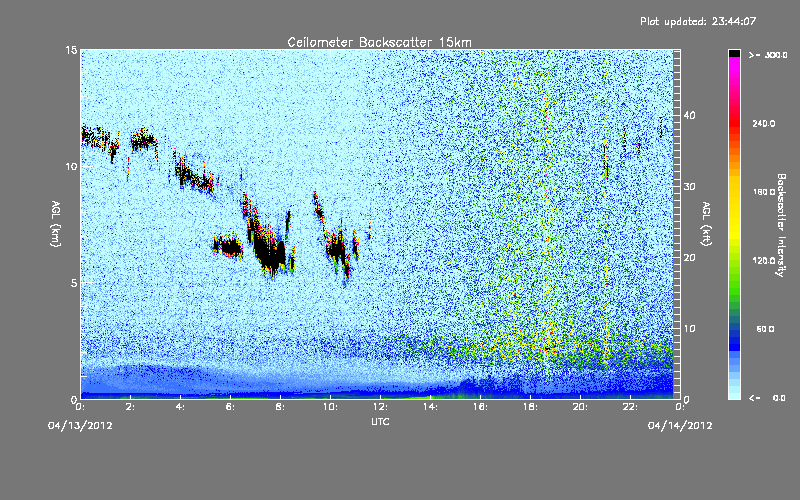Click the '10' km tick on left axis
The height and width of the screenshot is (500, 800).
click(x=71, y=166)
